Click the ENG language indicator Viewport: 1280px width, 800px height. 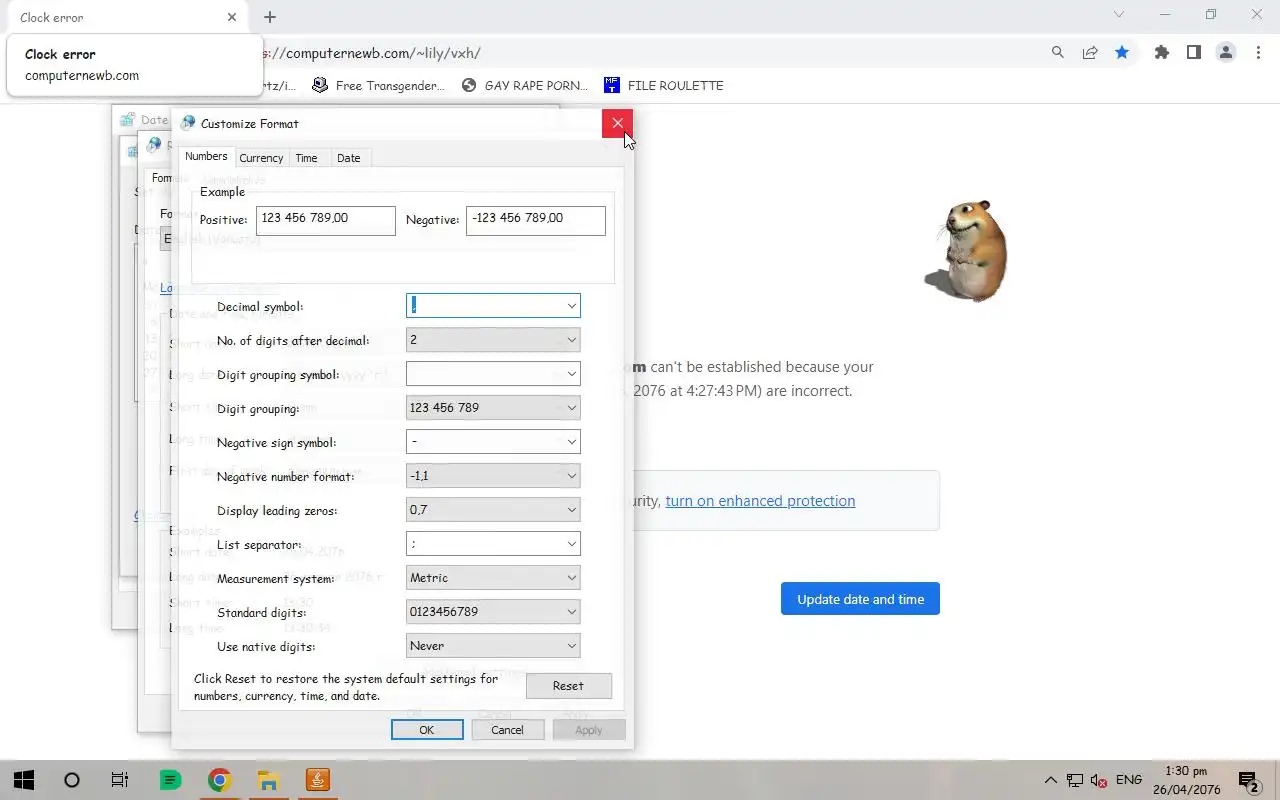1129,780
